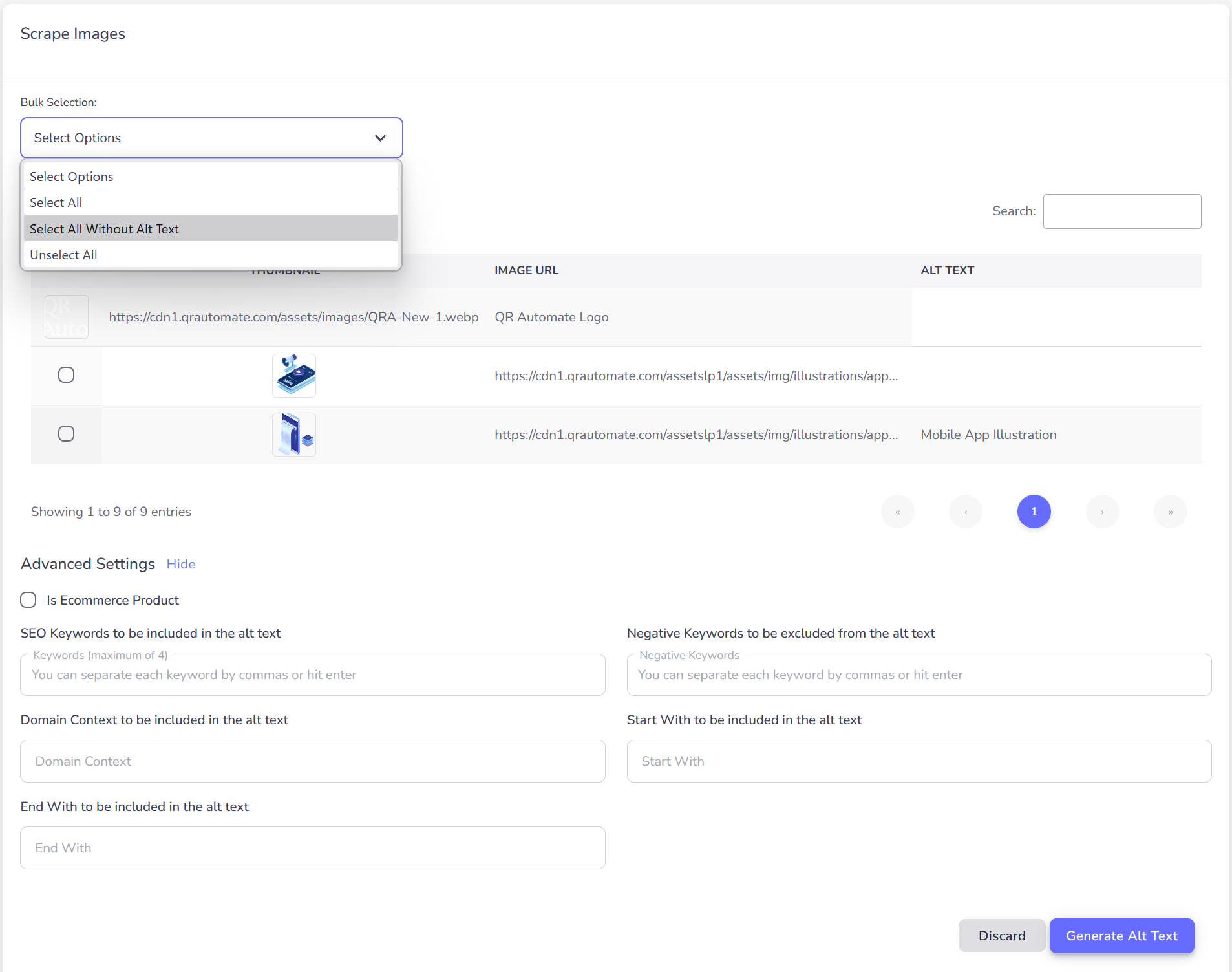Click the first page pagination arrow
Image resolution: width=1232 pixels, height=972 pixels.
897,512
